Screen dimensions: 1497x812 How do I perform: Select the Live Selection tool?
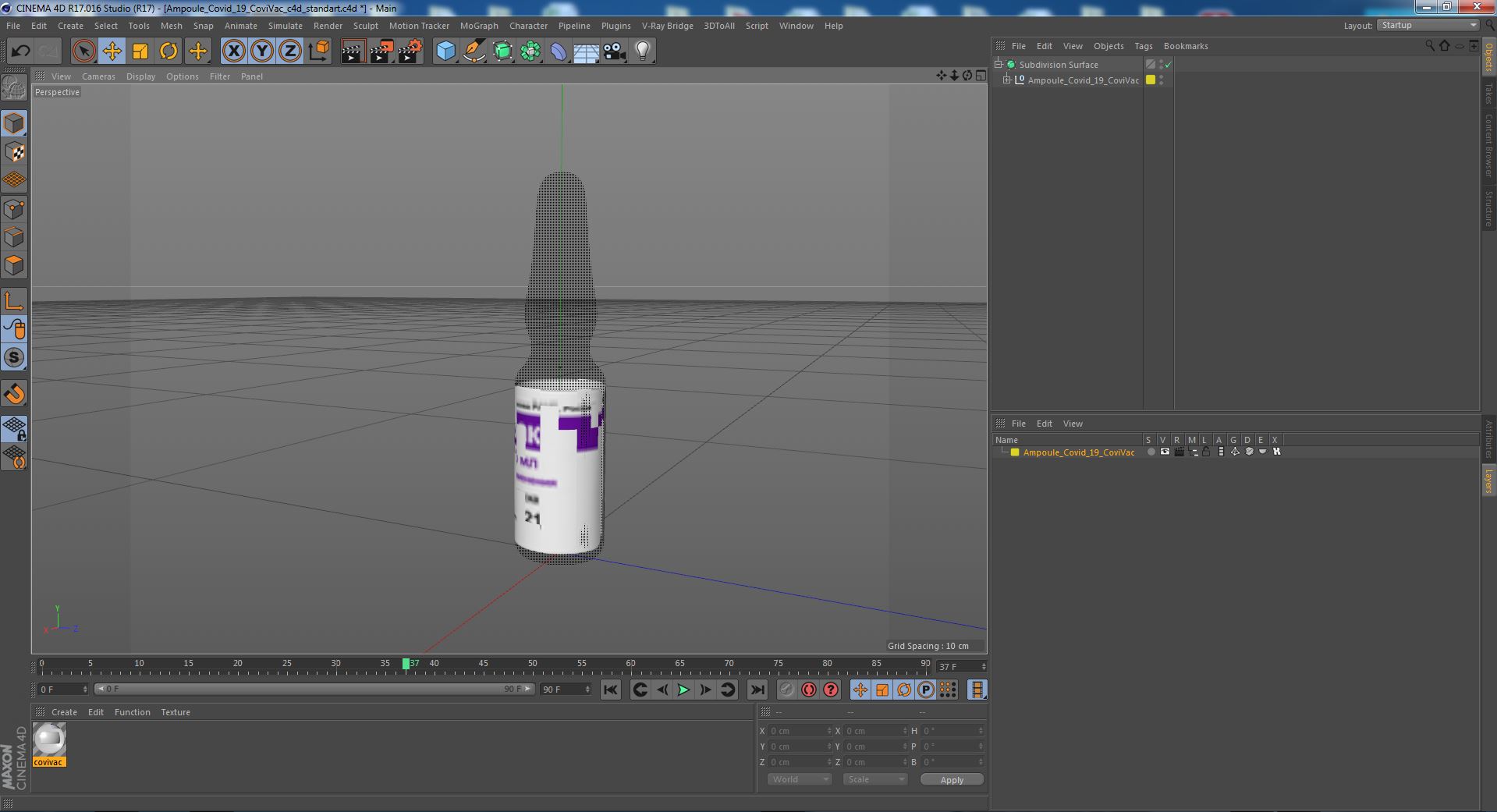tap(83, 51)
